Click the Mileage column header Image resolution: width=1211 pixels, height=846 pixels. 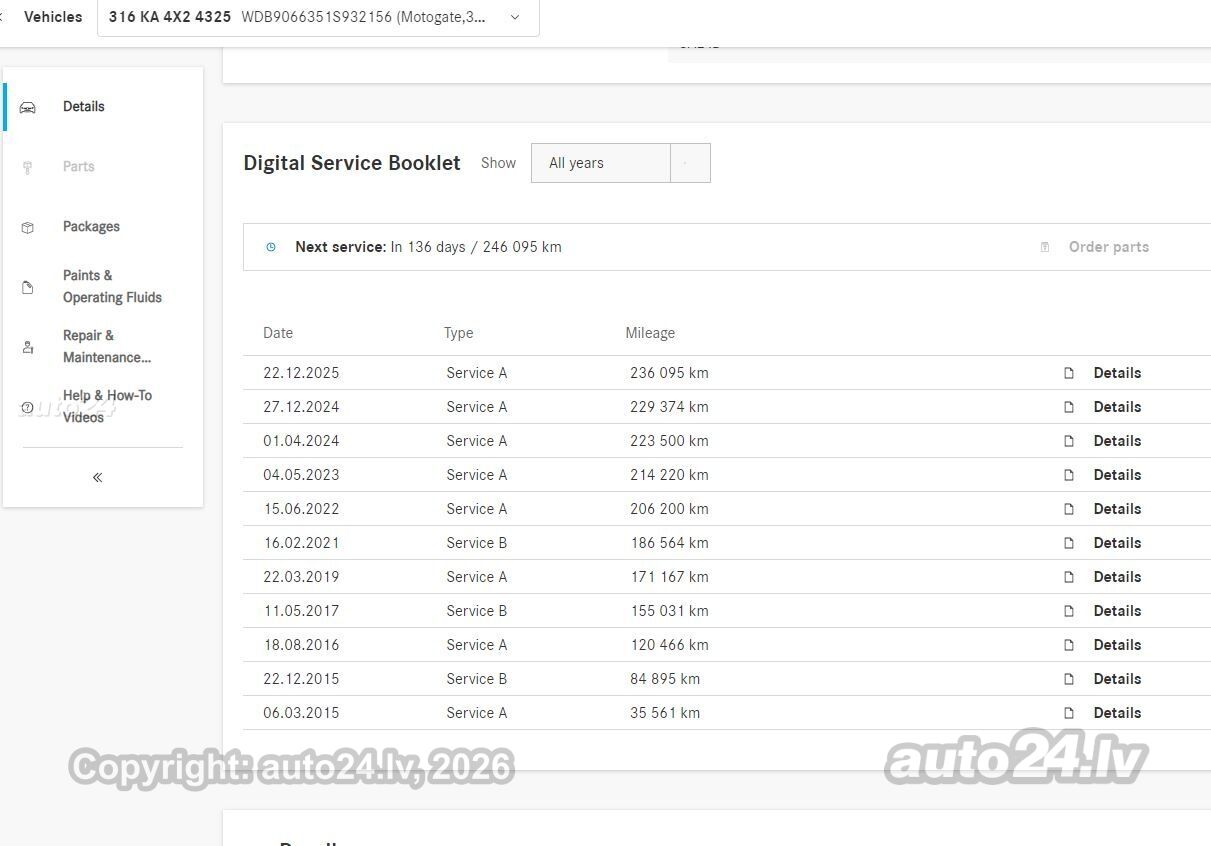click(x=650, y=333)
